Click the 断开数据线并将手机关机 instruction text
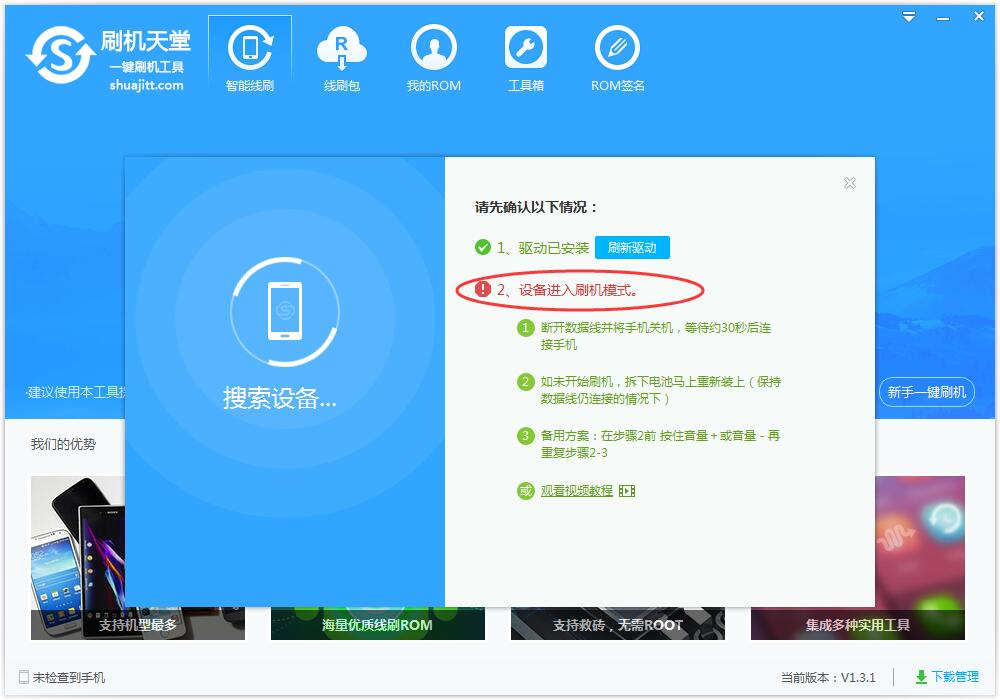The width and height of the screenshot is (1000, 700). coord(656,336)
